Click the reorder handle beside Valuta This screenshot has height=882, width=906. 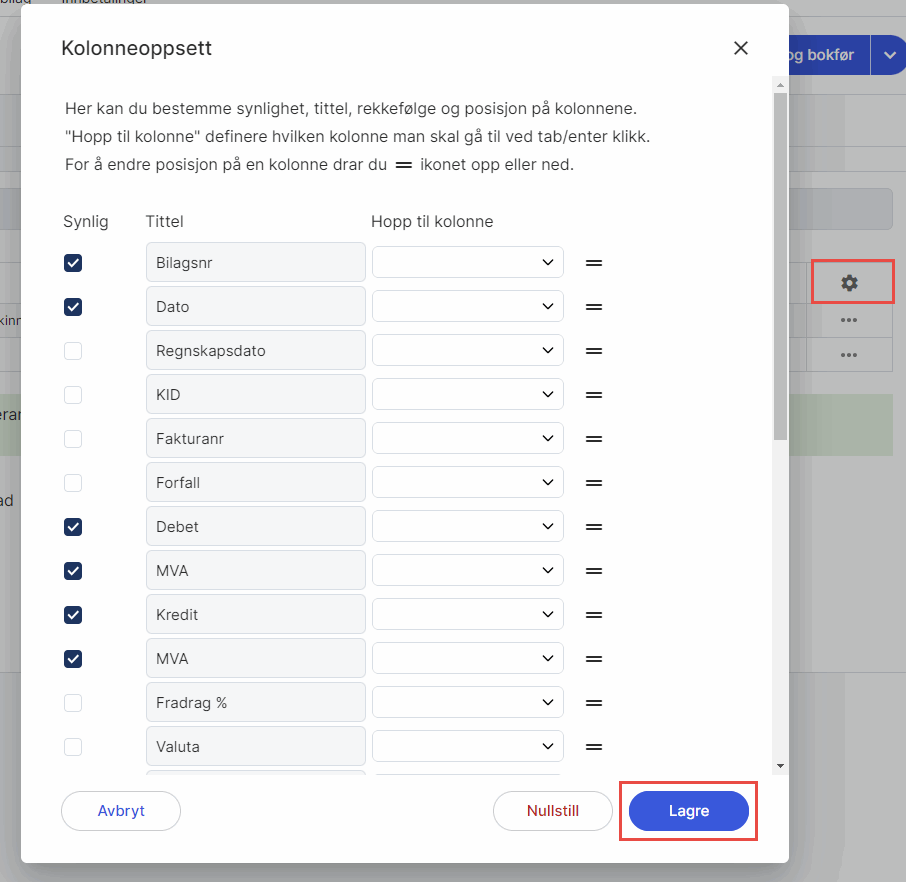coord(593,747)
